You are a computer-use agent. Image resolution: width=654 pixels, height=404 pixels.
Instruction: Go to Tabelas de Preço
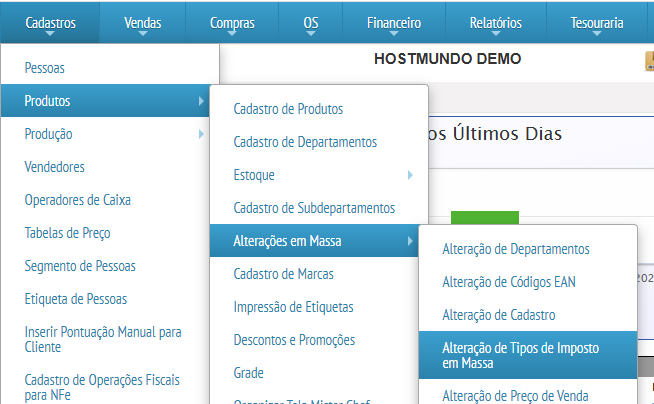pos(67,233)
